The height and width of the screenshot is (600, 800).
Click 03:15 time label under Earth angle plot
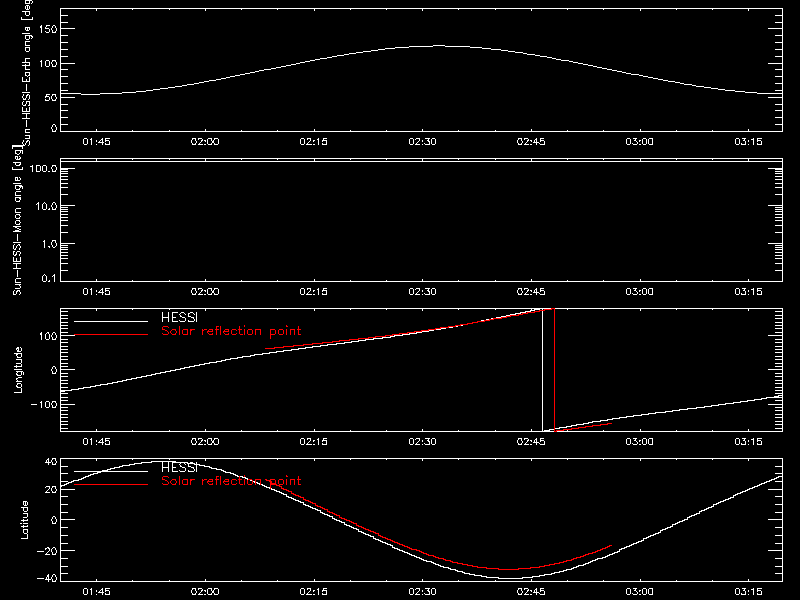coord(748,142)
